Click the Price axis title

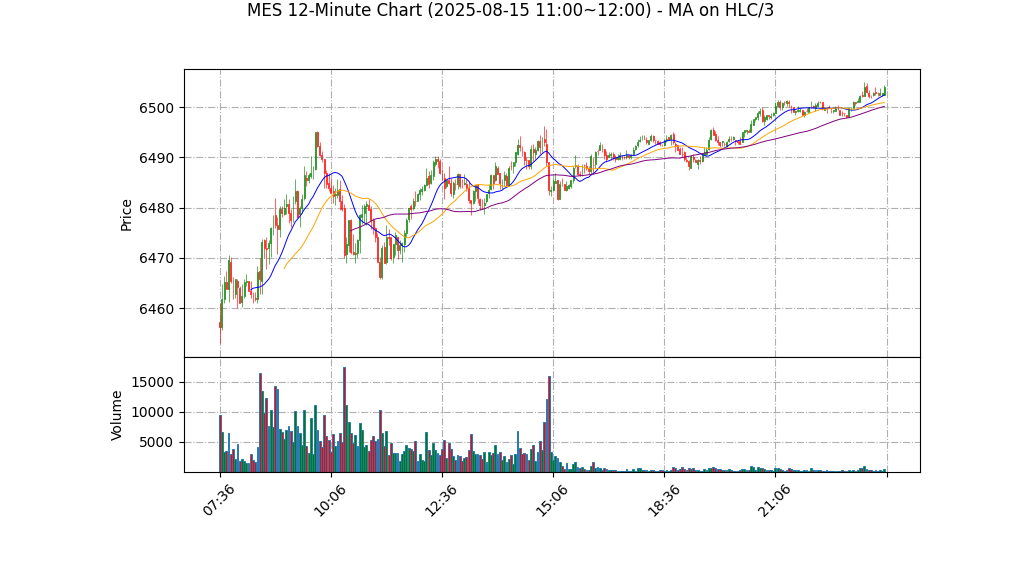pos(126,215)
